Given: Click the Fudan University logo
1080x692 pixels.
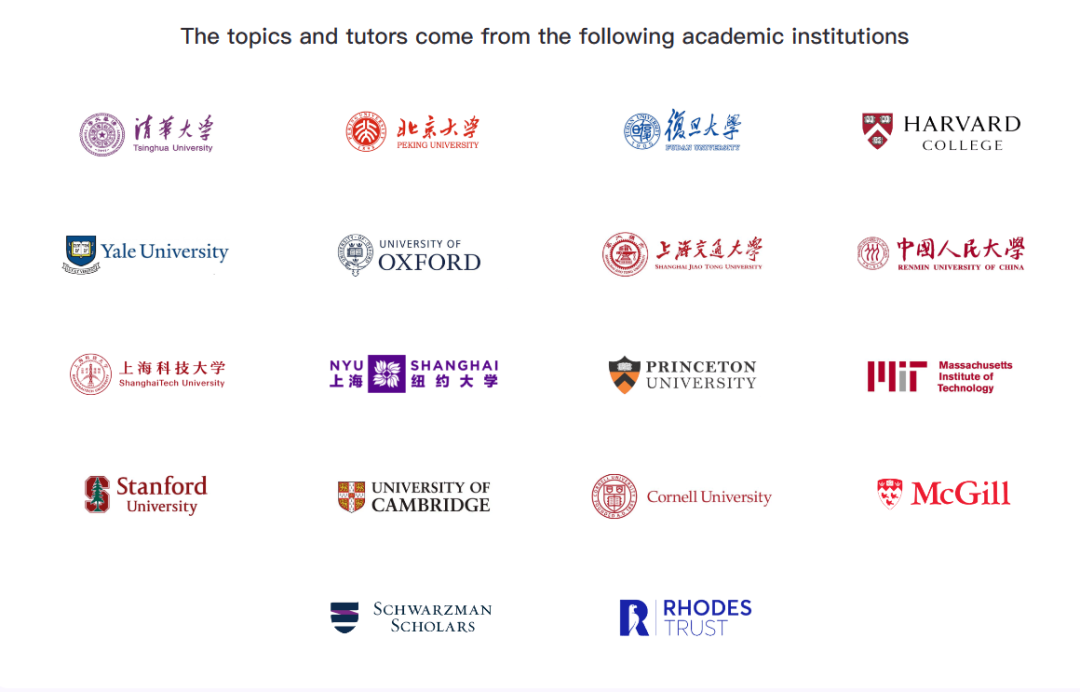Looking at the screenshot, I should pos(683,131).
